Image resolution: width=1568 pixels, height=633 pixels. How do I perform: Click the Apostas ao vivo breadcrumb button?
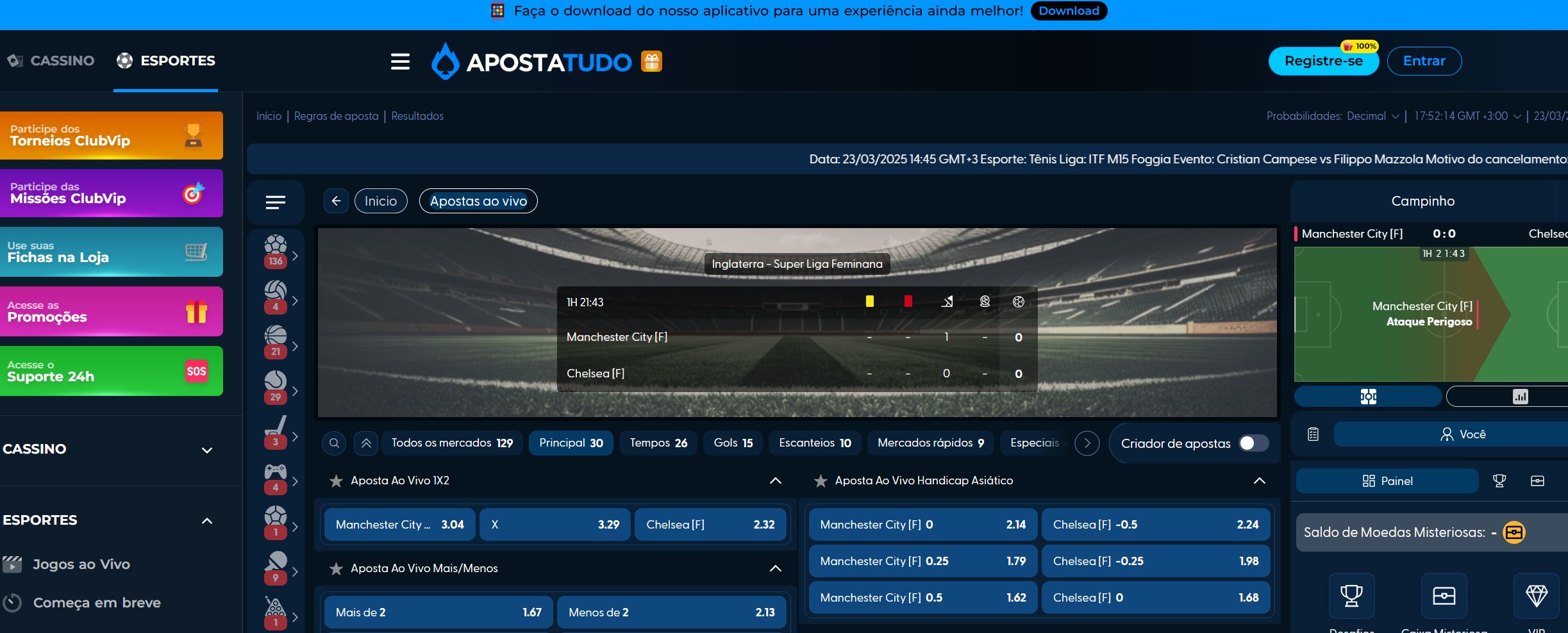[x=478, y=201]
